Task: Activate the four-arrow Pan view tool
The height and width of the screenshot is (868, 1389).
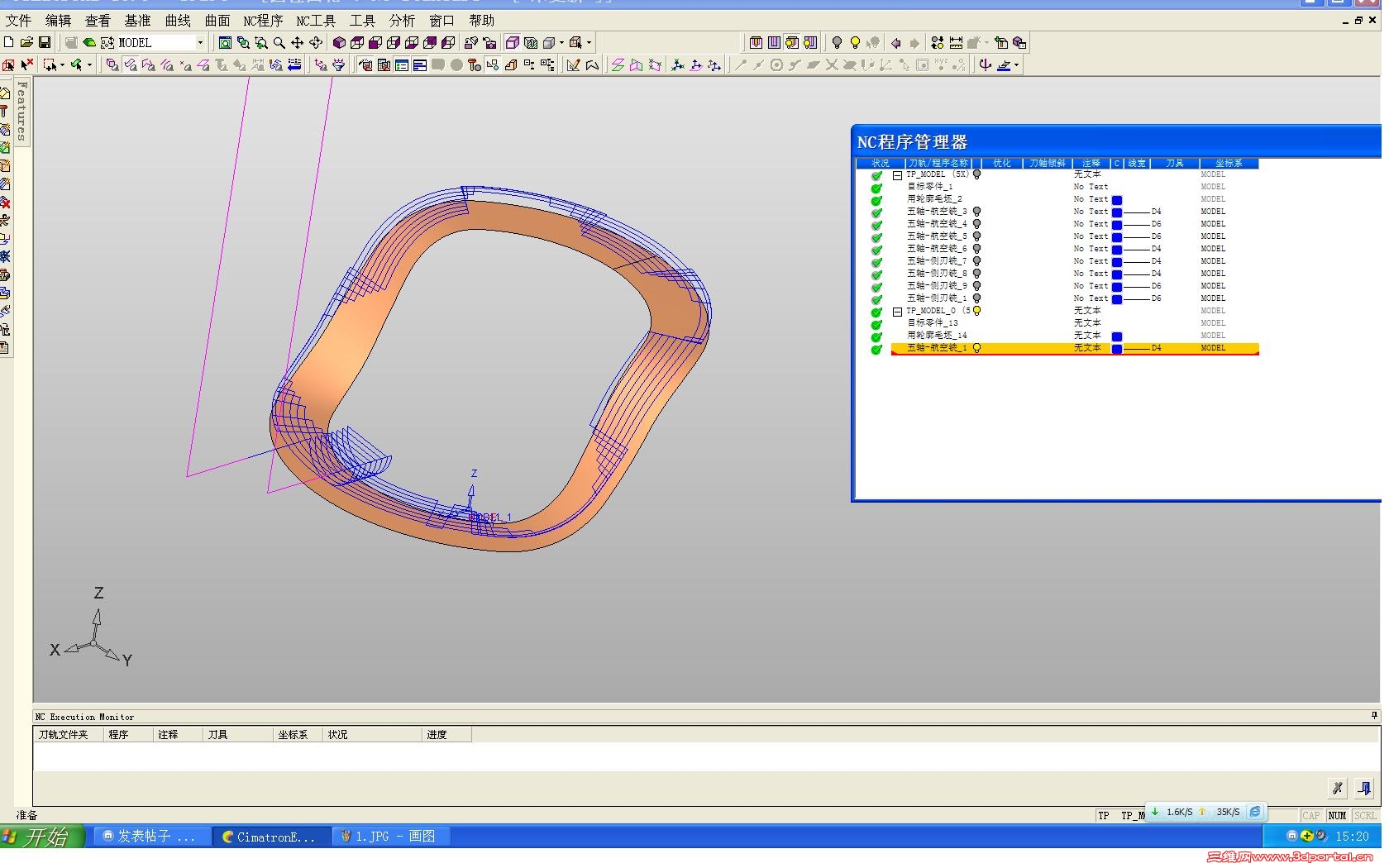Action: pos(298,43)
